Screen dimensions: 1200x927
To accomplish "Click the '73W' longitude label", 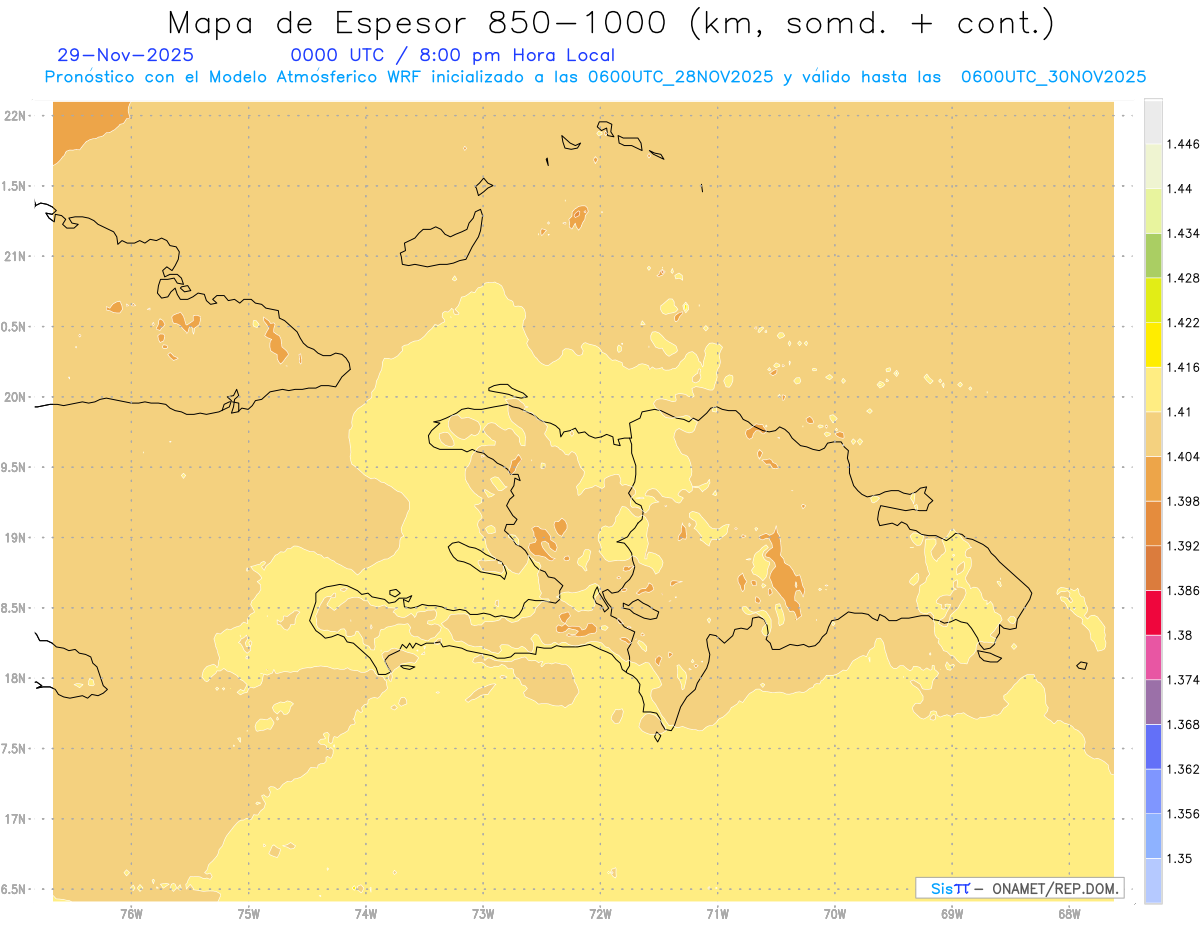I will pyautogui.click(x=483, y=913).
